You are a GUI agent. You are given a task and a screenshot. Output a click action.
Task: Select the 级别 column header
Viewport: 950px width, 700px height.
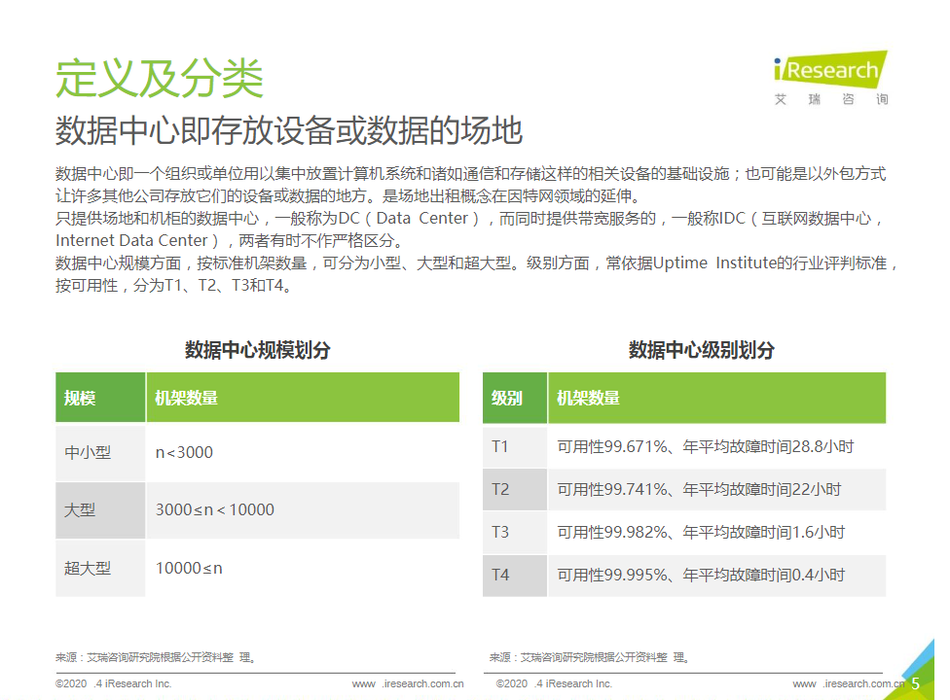(507, 398)
